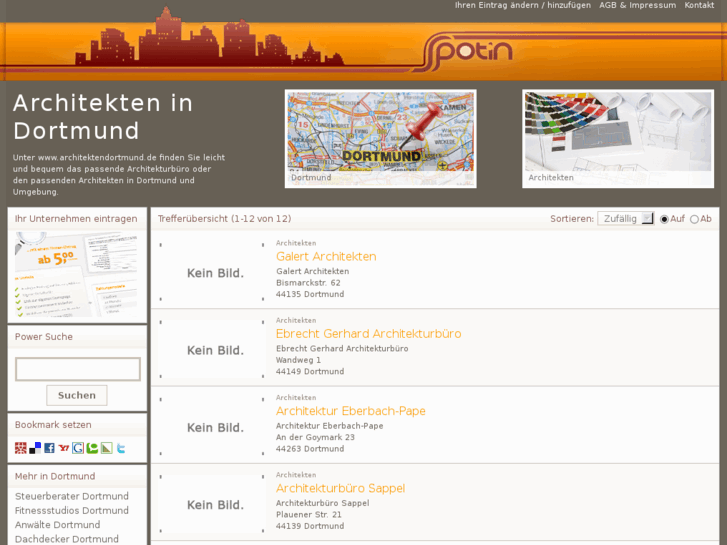This screenshot has height=545, width=727.
Task: Click the address text An der Goymark 23
Action: (x=315, y=437)
